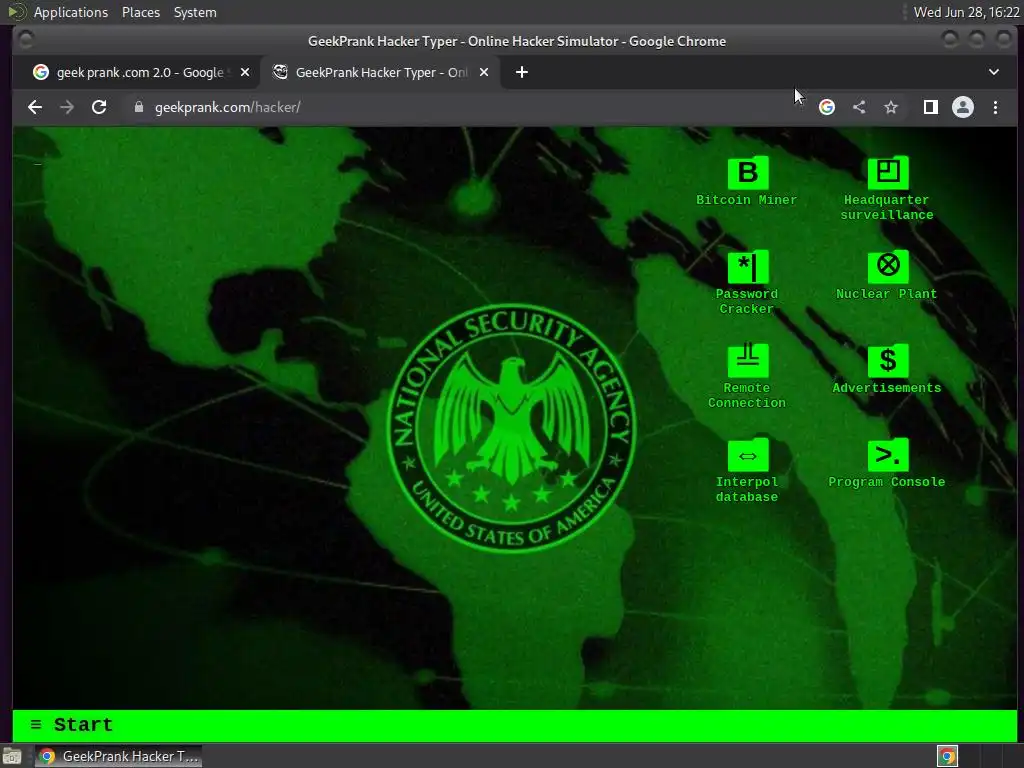Click the National Security Agency seal

click(x=511, y=428)
